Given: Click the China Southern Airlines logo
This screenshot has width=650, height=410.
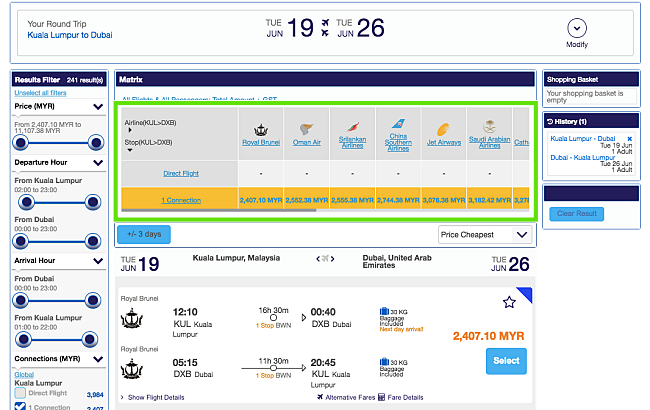Looking at the screenshot, I should tap(398, 124).
